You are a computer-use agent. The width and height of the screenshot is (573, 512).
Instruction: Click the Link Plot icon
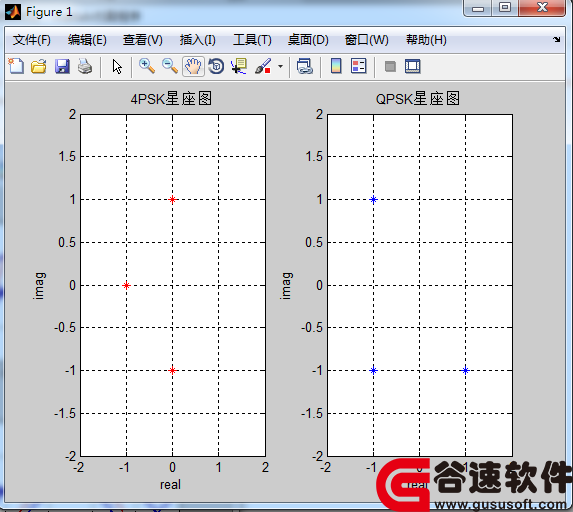pyautogui.click(x=304, y=67)
